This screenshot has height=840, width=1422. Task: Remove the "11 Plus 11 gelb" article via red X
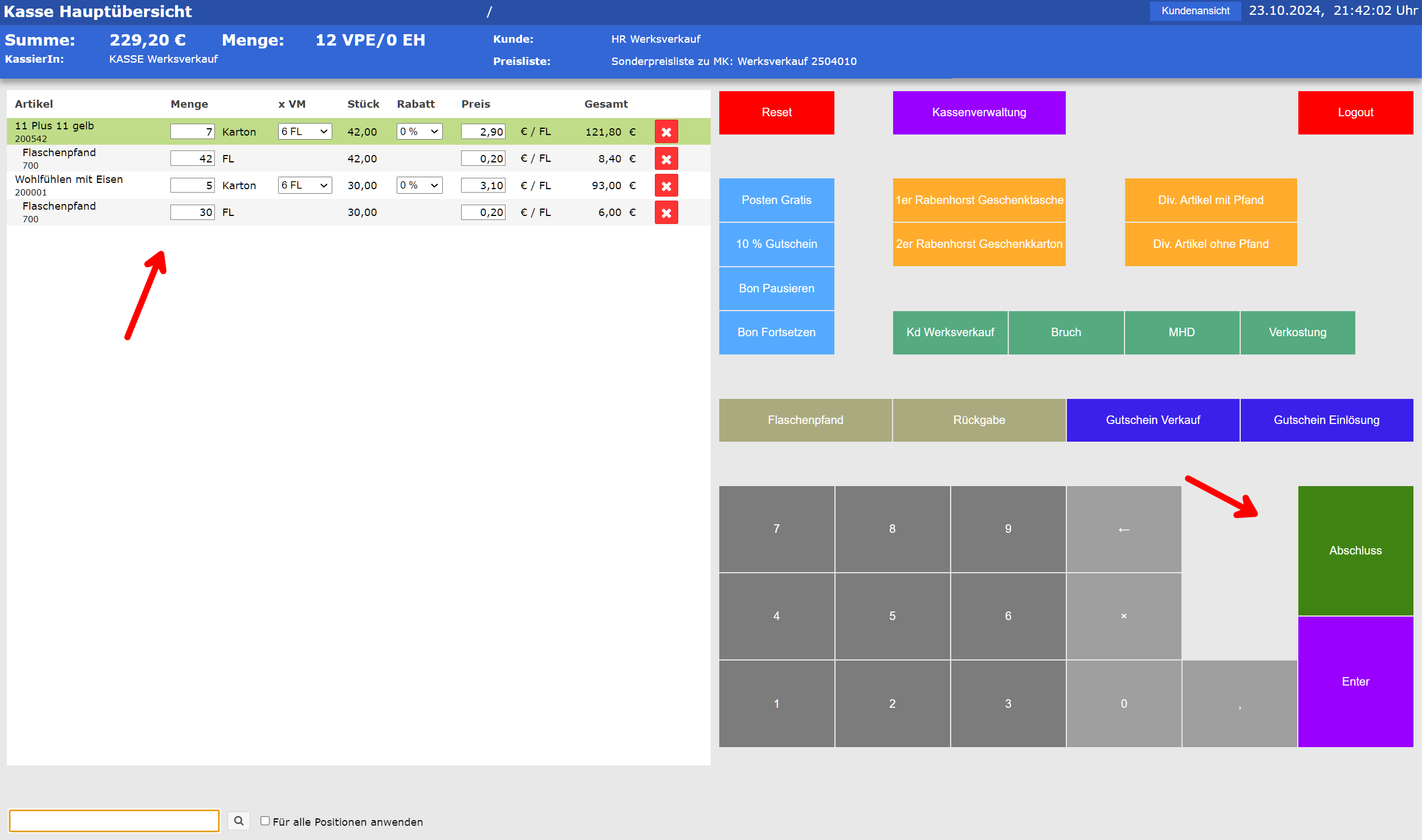tap(666, 132)
